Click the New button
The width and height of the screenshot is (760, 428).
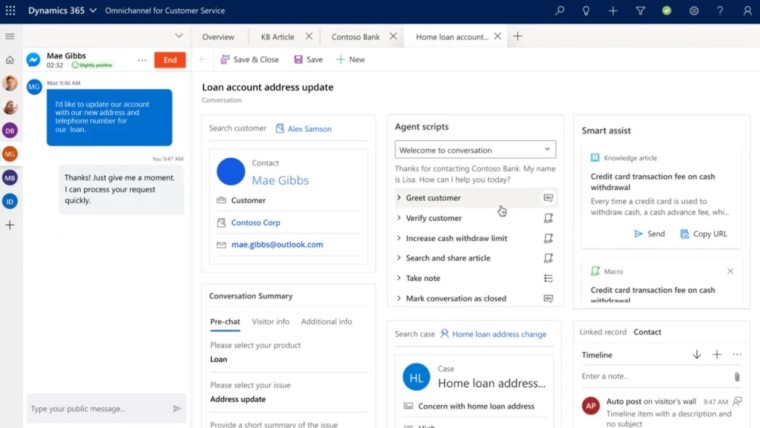coord(350,60)
